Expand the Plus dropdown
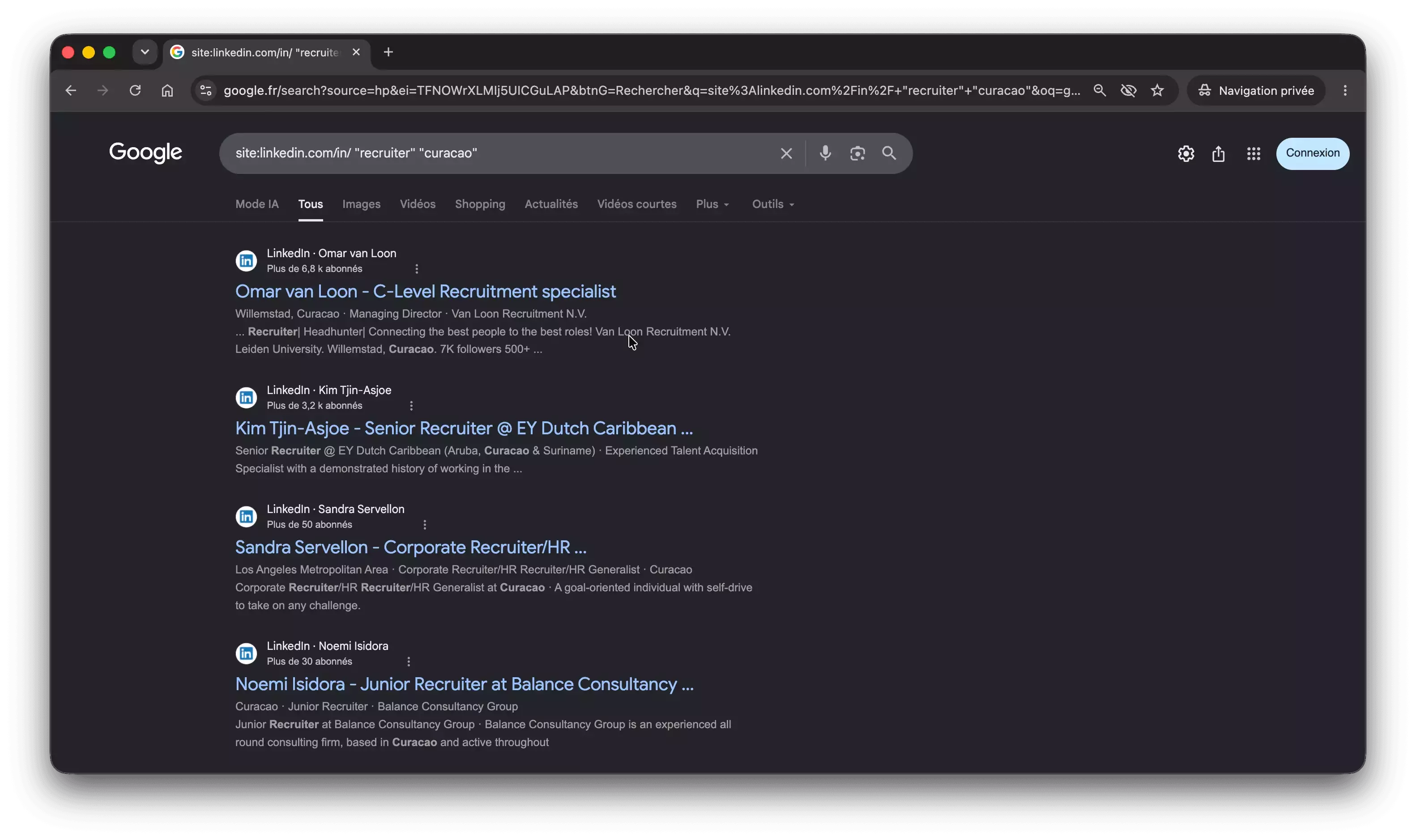Screen dimensions: 1416x840 713,204
